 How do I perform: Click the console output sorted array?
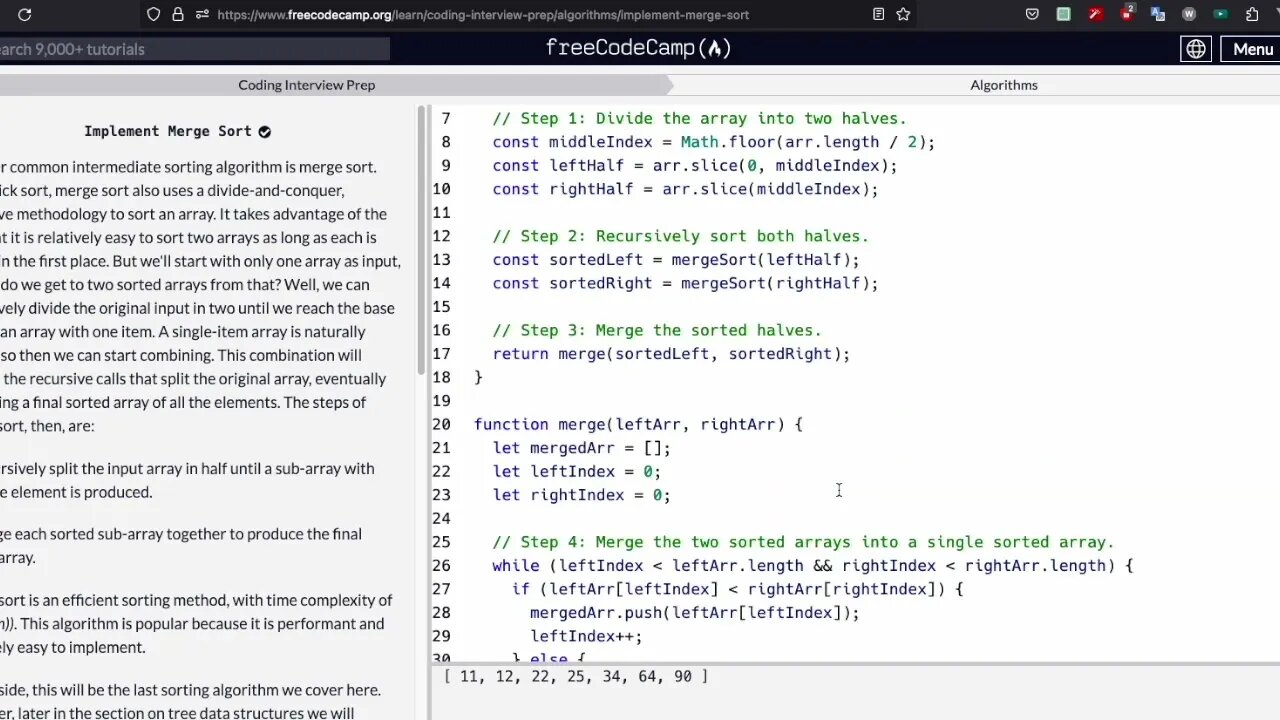576,676
